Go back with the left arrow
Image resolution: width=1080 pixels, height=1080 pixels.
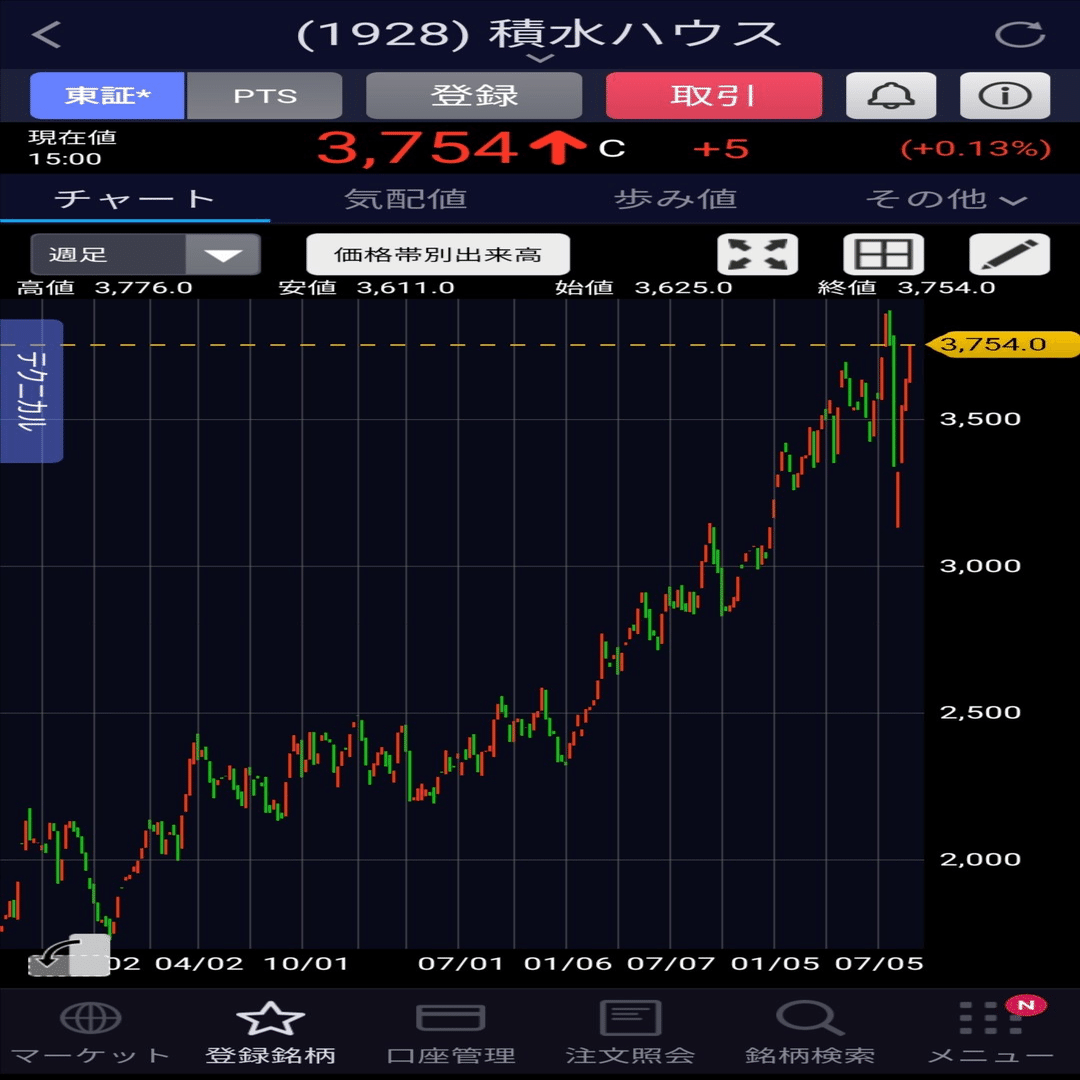coord(47,34)
